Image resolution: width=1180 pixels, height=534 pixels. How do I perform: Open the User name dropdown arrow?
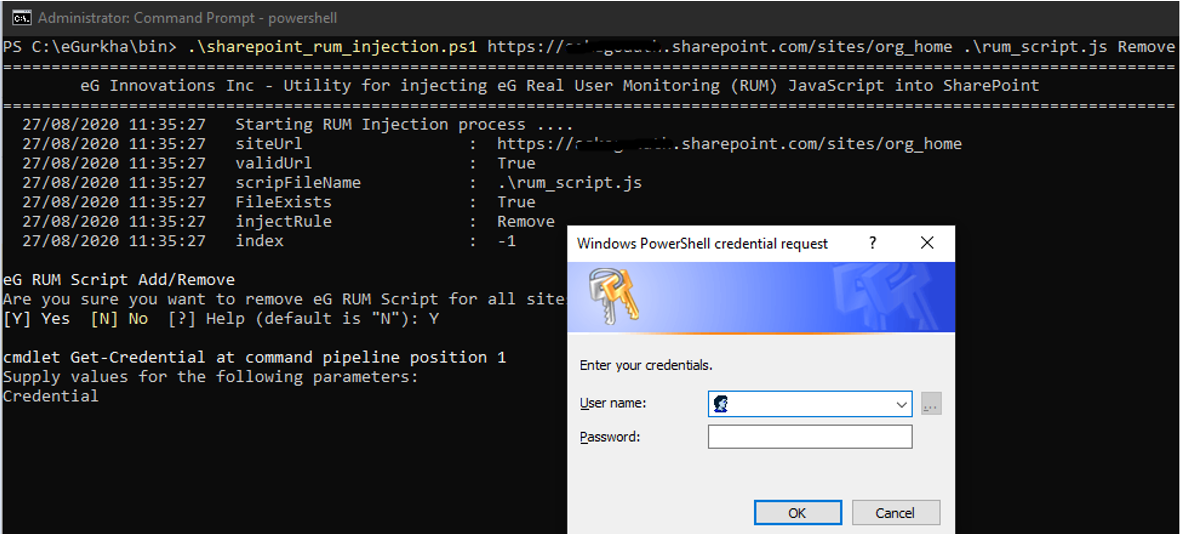[x=902, y=405]
